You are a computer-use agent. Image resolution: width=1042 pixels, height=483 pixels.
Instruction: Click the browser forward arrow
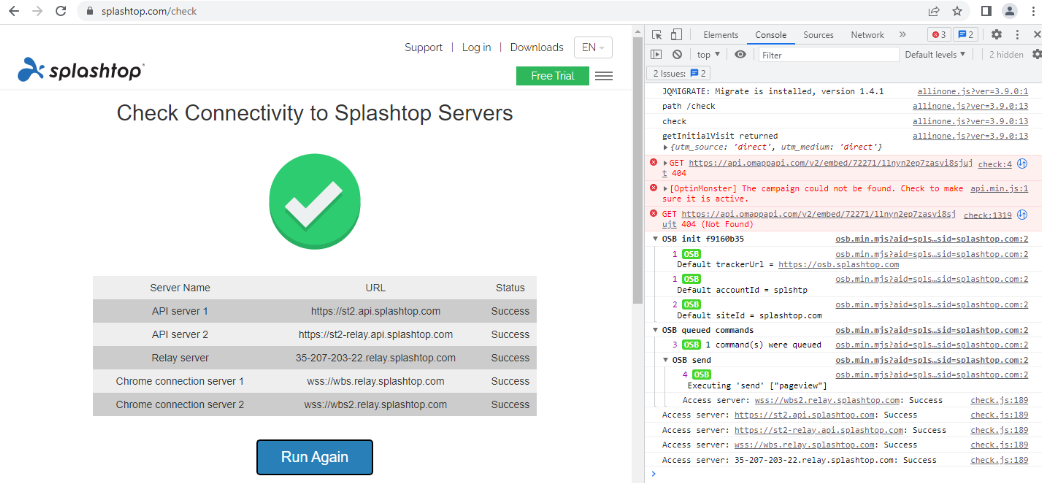click(x=37, y=11)
